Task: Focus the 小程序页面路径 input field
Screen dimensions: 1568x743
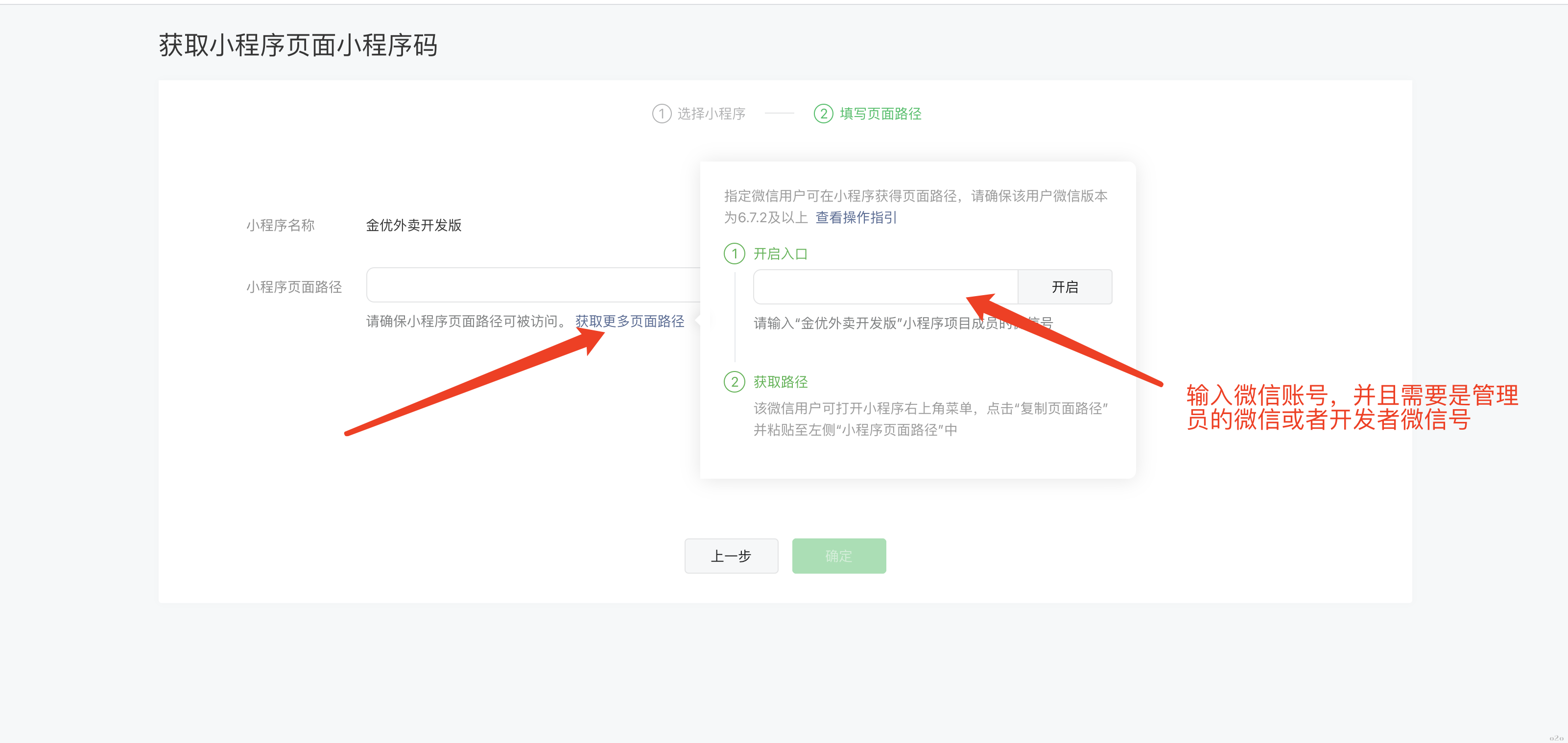Action: tap(533, 285)
